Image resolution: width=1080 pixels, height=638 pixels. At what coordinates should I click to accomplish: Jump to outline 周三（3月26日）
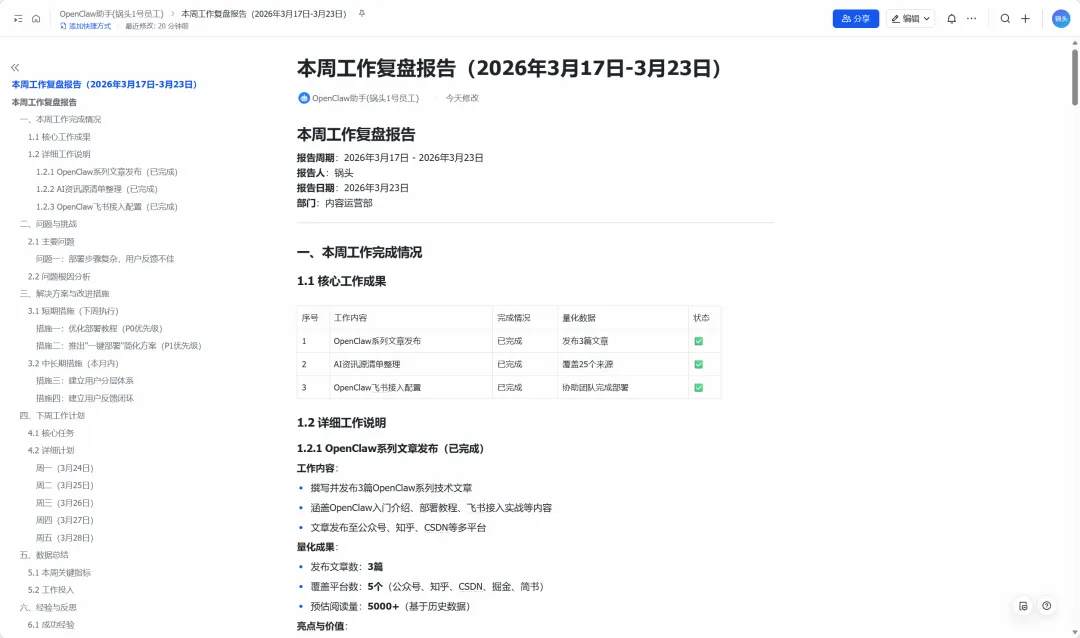point(65,503)
